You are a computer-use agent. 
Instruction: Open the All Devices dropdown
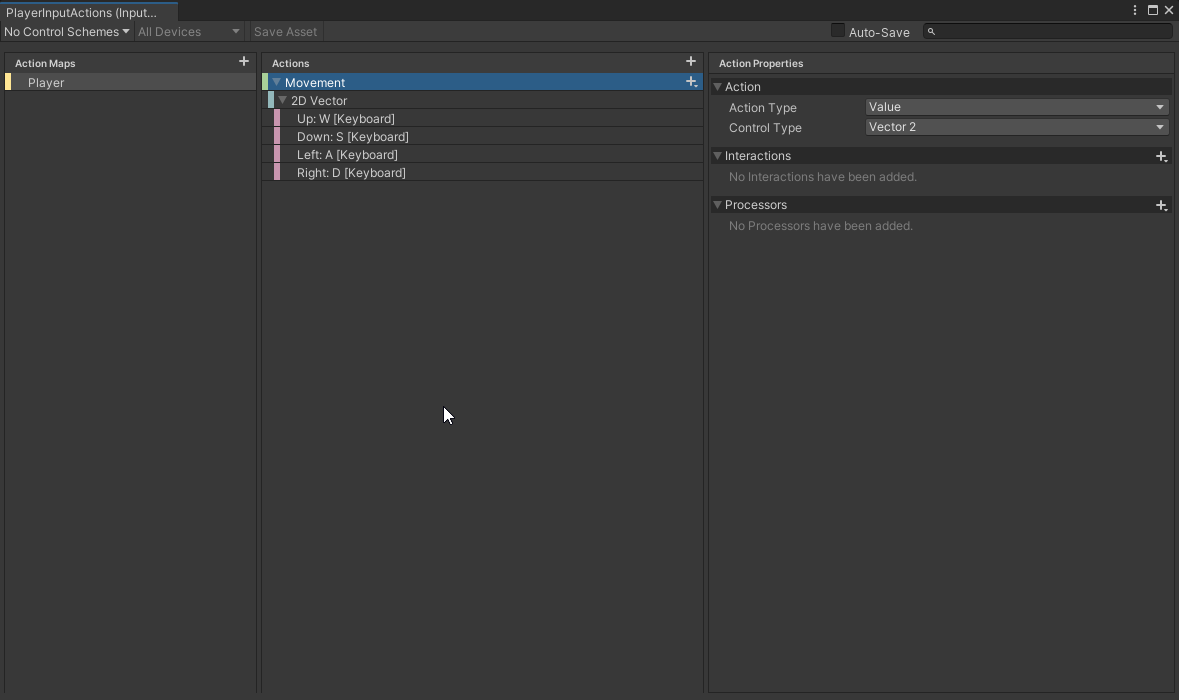pos(188,32)
